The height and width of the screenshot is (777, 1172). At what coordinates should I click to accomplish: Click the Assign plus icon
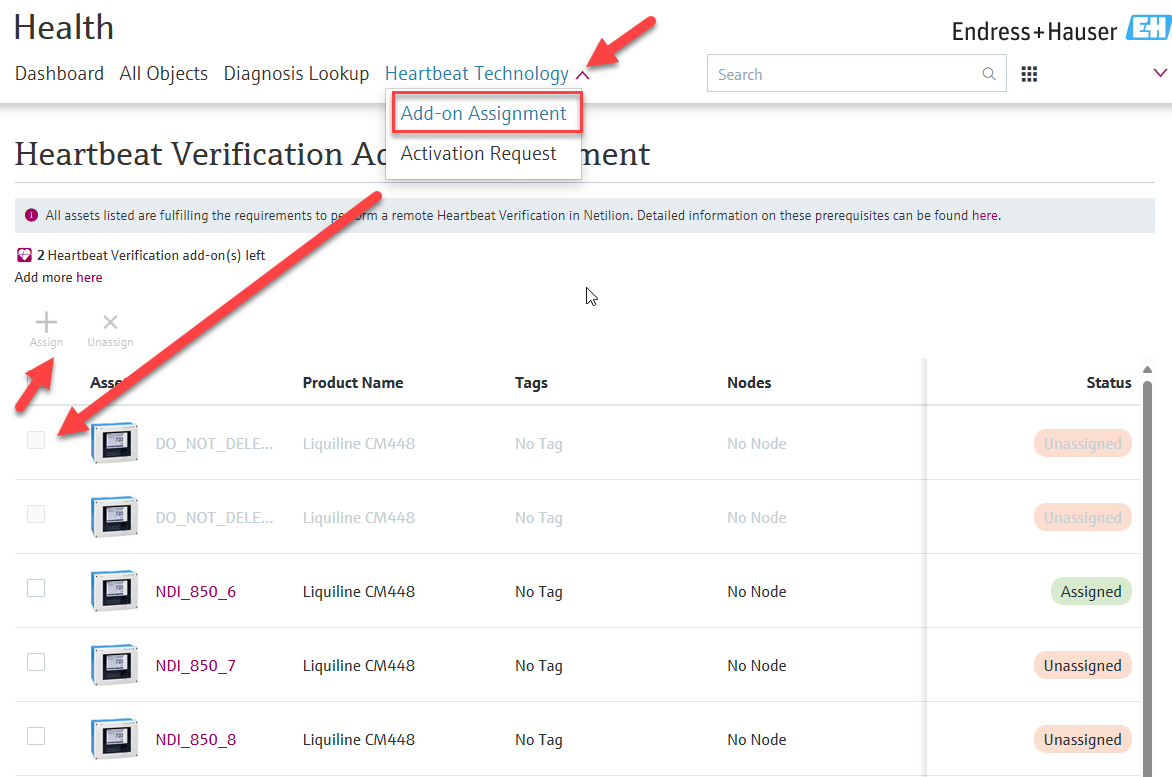pyautogui.click(x=46, y=323)
